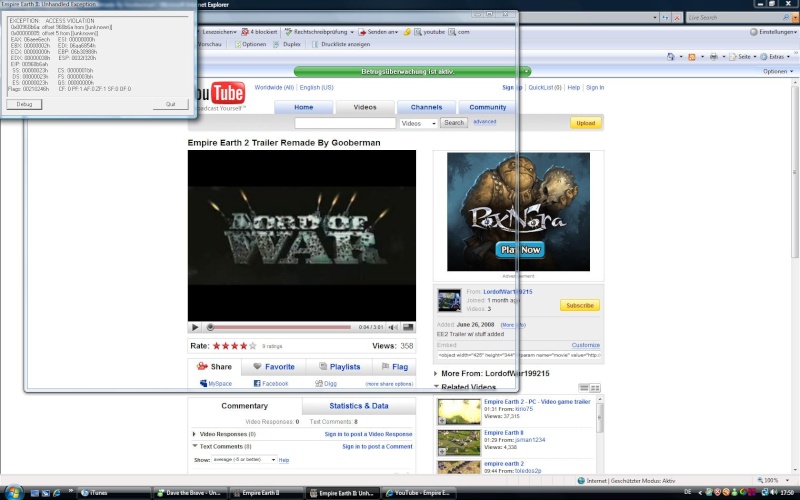
Task: Open the Rechtschreibprüfung toolbar item
Action: click(319, 32)
